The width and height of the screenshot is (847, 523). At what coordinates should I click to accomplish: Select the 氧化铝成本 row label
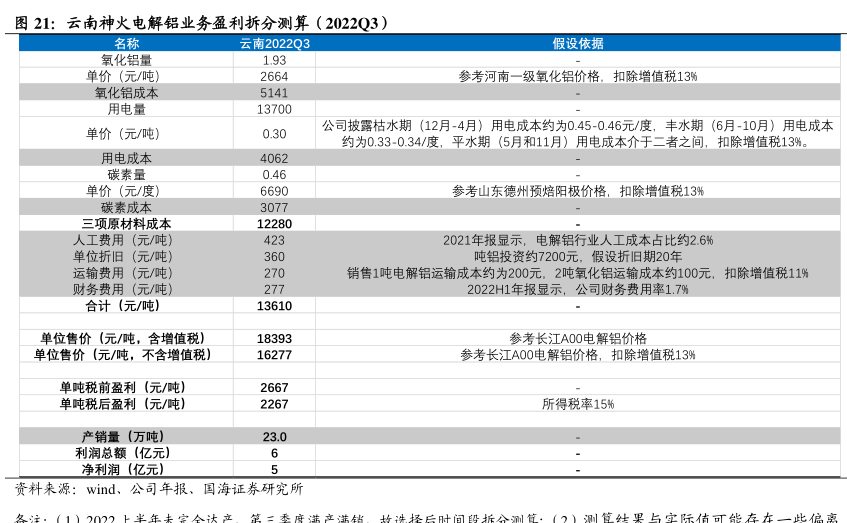coord(126,93)
